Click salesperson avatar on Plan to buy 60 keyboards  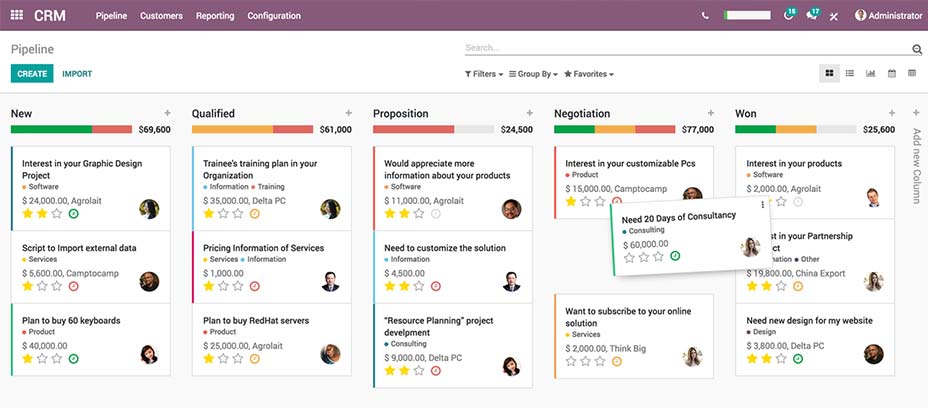coord(149,354)
